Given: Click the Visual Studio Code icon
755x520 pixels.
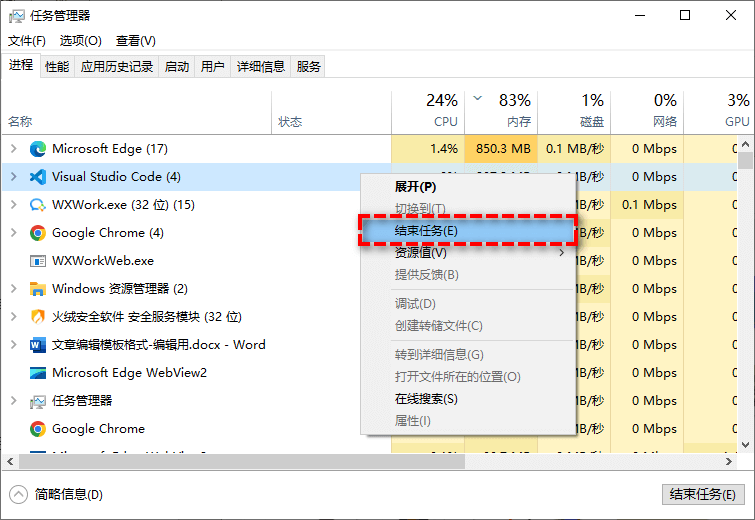Looking at the screenshot, I should (38, 177).
